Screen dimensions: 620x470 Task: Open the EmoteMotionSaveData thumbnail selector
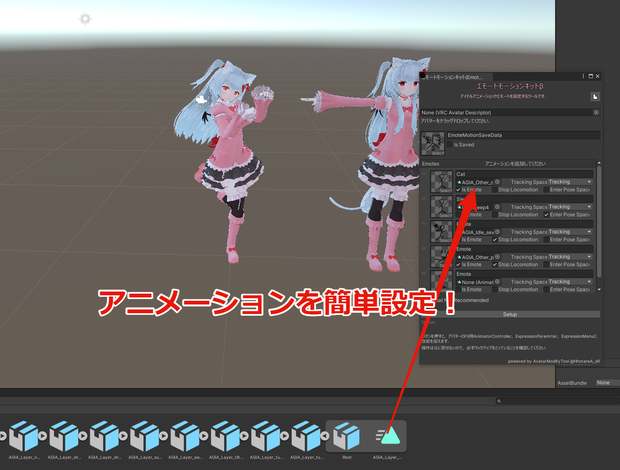tap(433, 143)
